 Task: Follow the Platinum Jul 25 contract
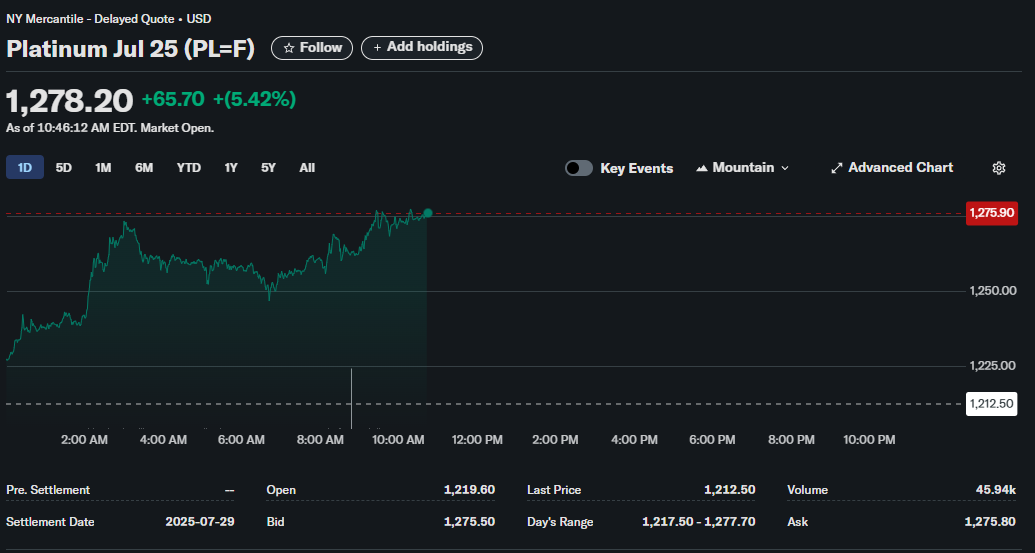[312, 48]
